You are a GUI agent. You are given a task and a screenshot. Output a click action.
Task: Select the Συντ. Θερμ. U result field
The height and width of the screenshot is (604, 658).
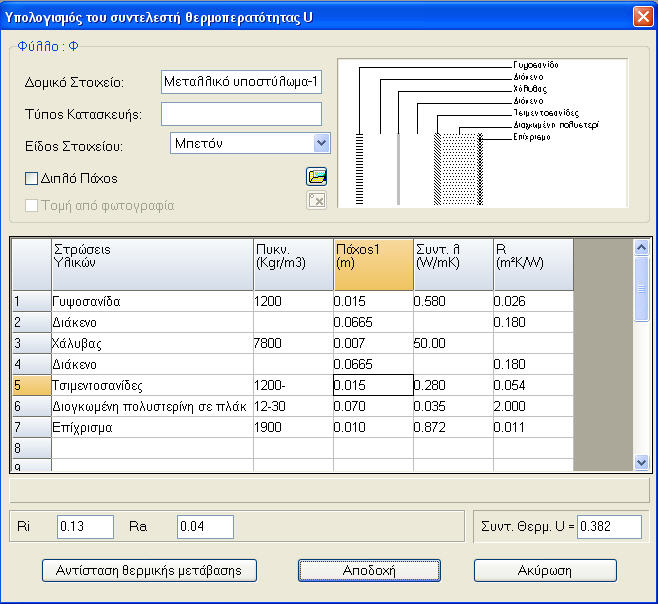tap(609, 526)
